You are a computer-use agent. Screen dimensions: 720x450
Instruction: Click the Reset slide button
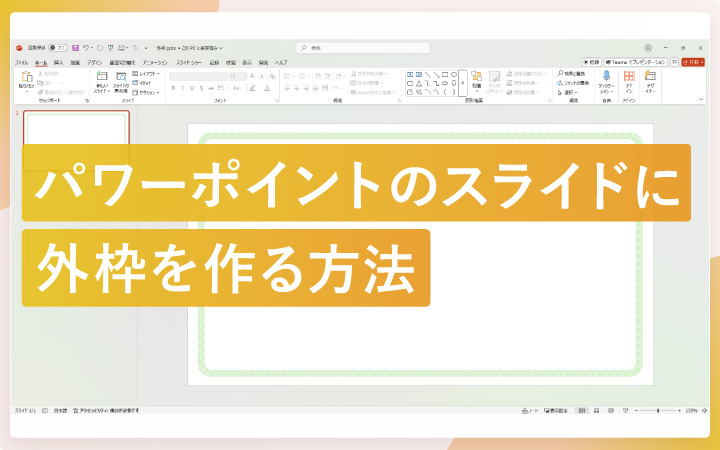click(x=142, y=83)
